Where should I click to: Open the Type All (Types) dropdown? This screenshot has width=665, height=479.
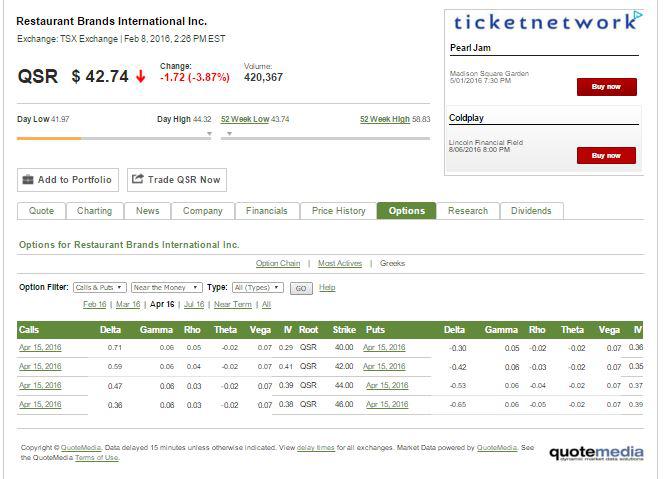257,287
